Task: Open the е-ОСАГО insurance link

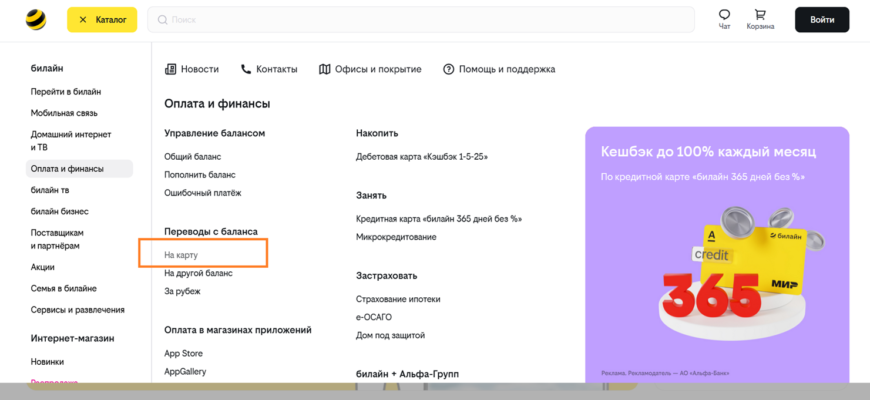Action: click(373, 317)
